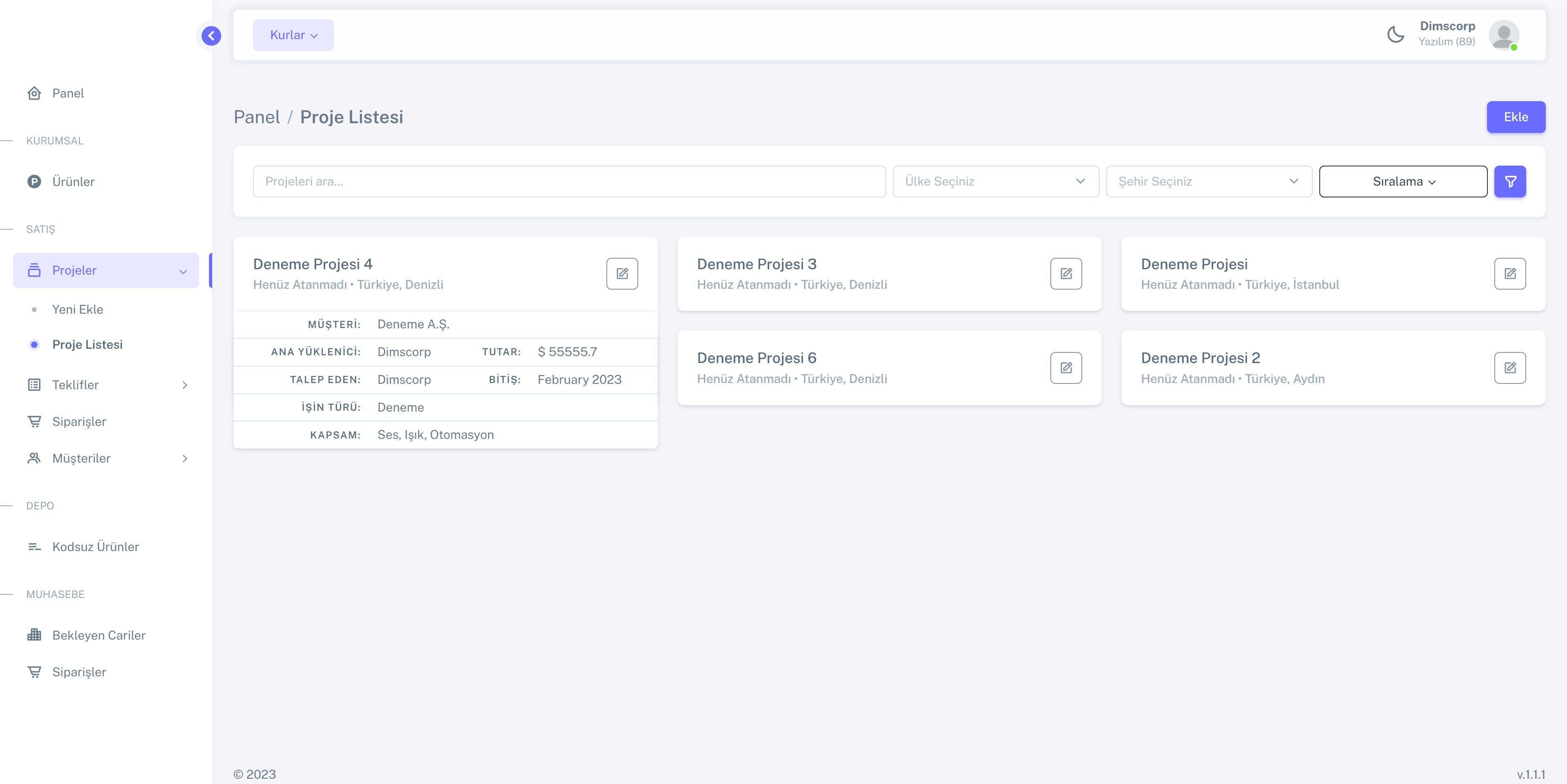1567x784 pixels.
Task: Click the filter funnel button
Action: point(1510,181)
